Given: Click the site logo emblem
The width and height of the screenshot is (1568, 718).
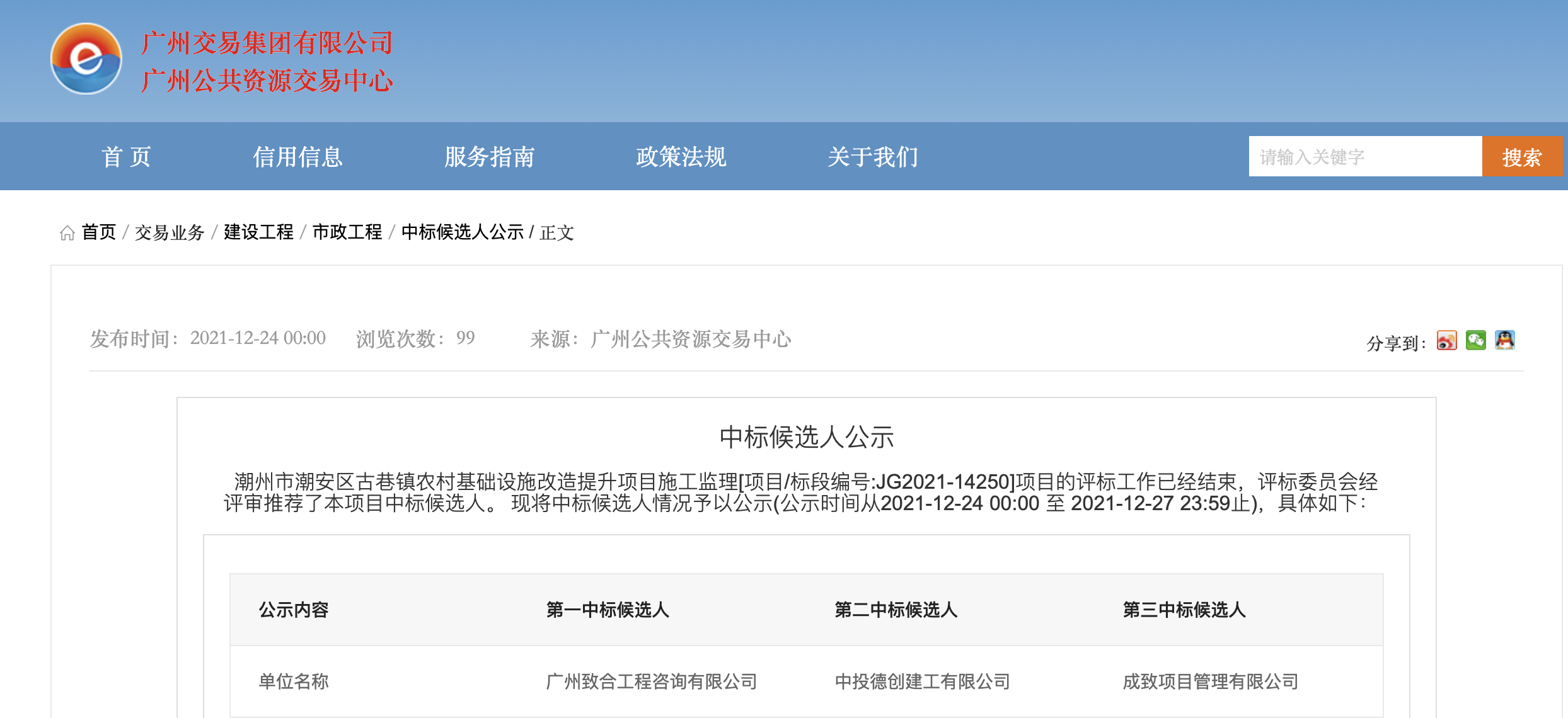Looking at the screenshot, I should (86, 59).
